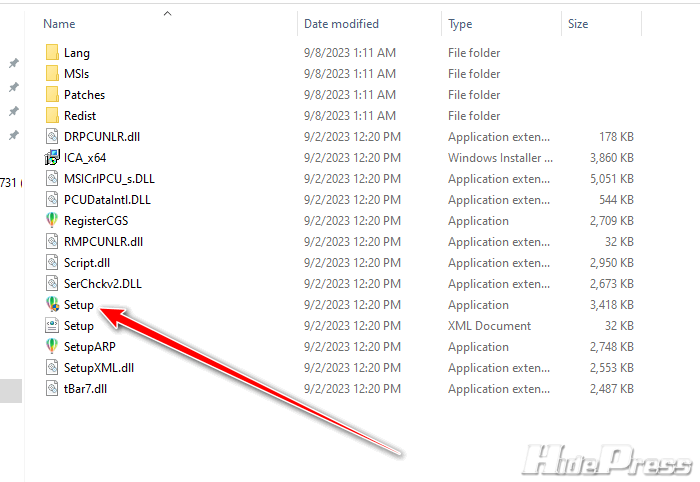Click the Setup XML Document icon
Screen dimensions: 700x482
[x=53, y=326]
